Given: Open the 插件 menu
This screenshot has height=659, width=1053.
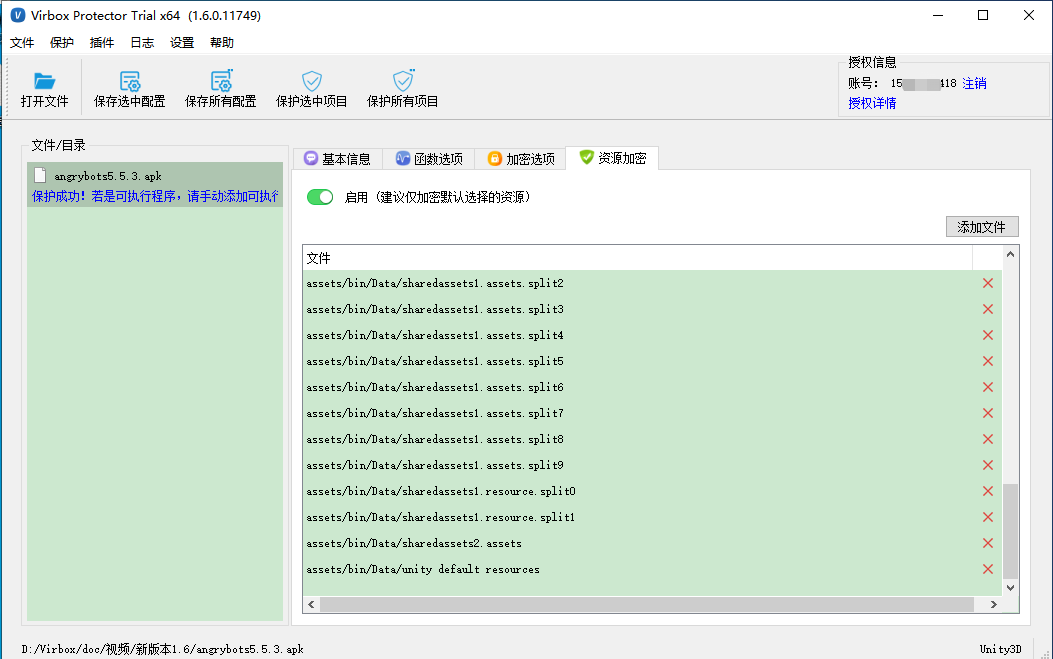Looking at the screenshot, I should click(102, 42).
